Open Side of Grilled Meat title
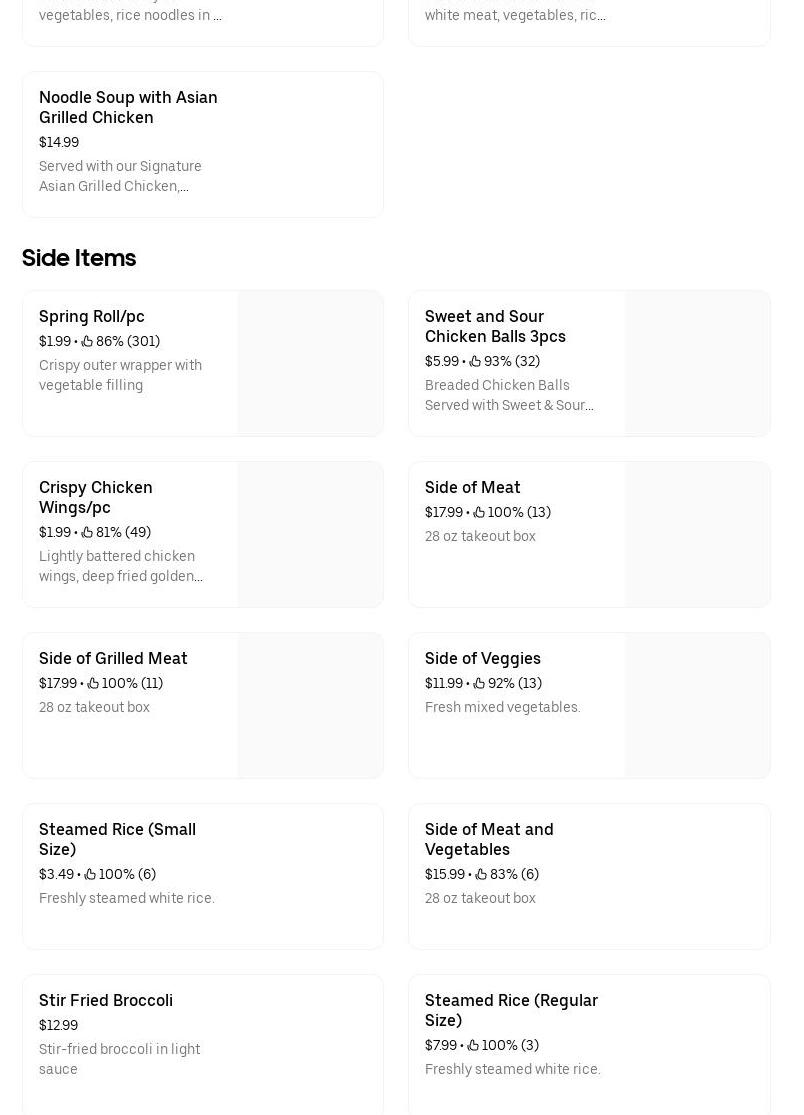 coord(113,658)
